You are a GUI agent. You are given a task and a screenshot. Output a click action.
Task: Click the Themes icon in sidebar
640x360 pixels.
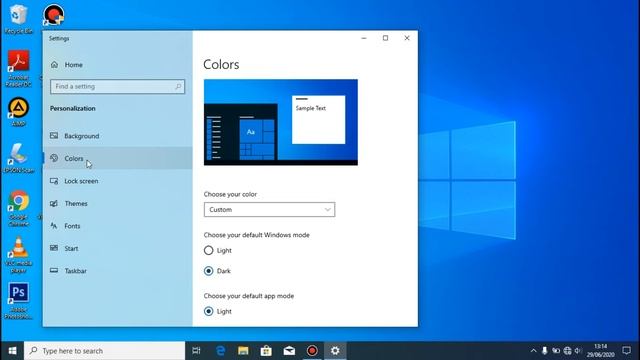coord(54,203)
